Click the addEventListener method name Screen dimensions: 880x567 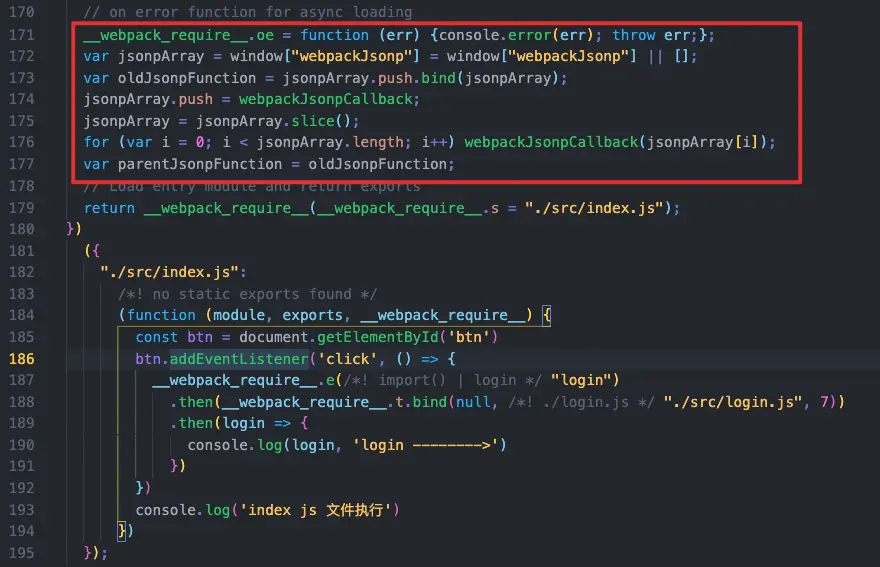(x=239, y=359)
